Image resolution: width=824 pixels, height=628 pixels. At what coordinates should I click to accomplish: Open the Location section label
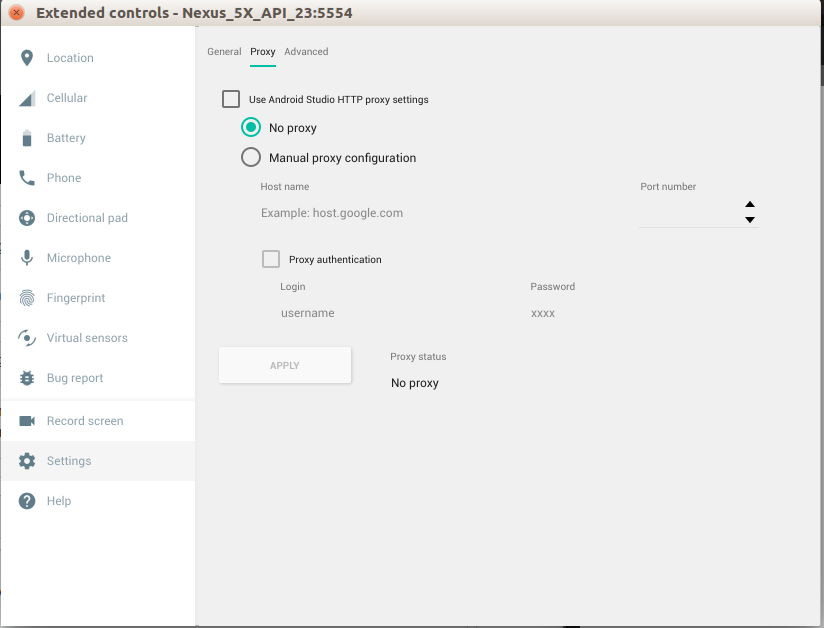point(70,58)
